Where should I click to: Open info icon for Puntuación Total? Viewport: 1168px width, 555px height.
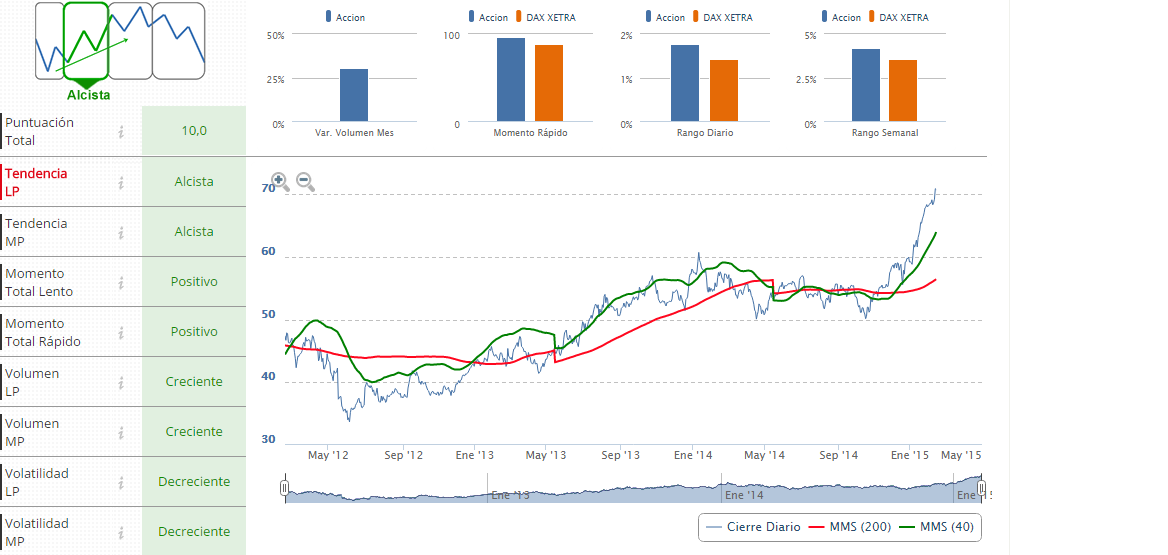121,132
